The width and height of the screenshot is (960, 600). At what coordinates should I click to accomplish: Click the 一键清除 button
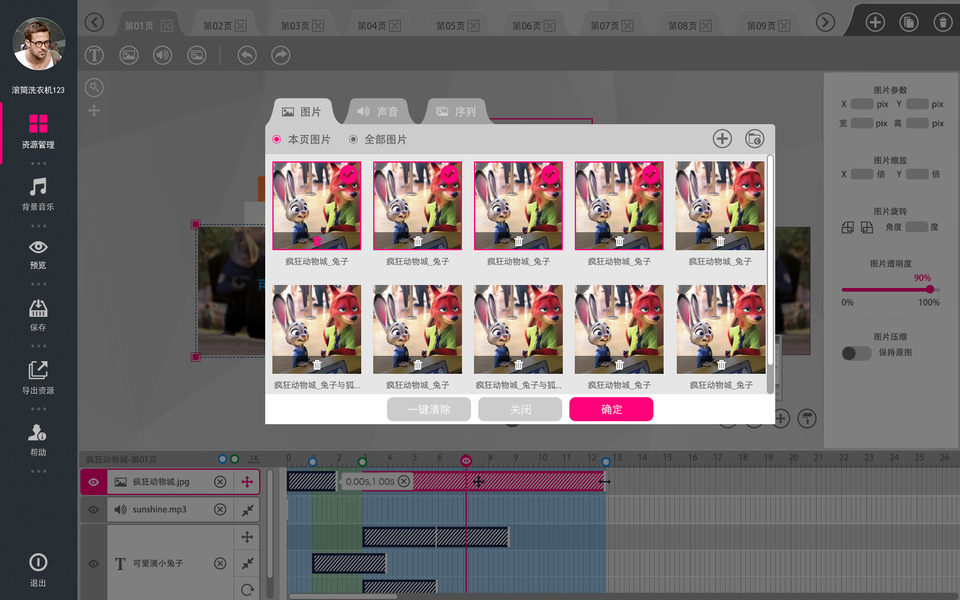pos(429,409)
